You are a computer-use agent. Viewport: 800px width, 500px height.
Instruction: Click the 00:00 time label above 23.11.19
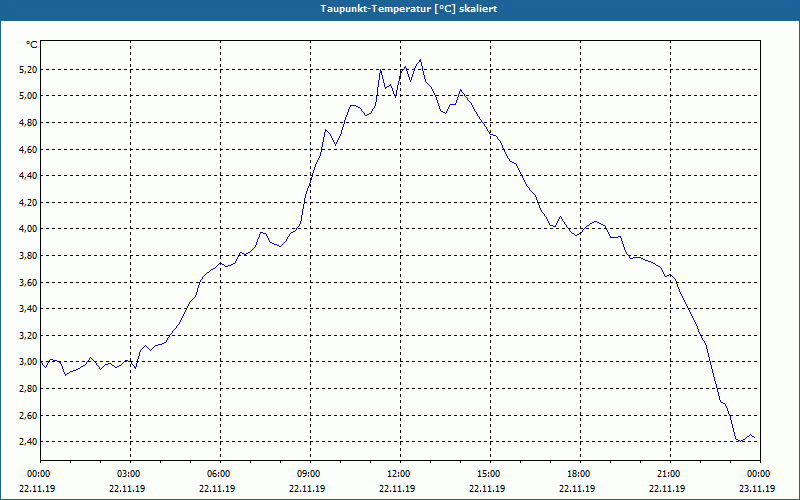coord(760,474)
